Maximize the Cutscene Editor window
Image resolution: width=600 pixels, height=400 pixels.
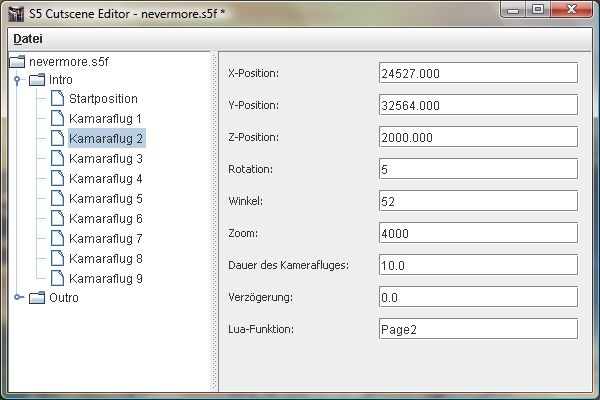537,11
